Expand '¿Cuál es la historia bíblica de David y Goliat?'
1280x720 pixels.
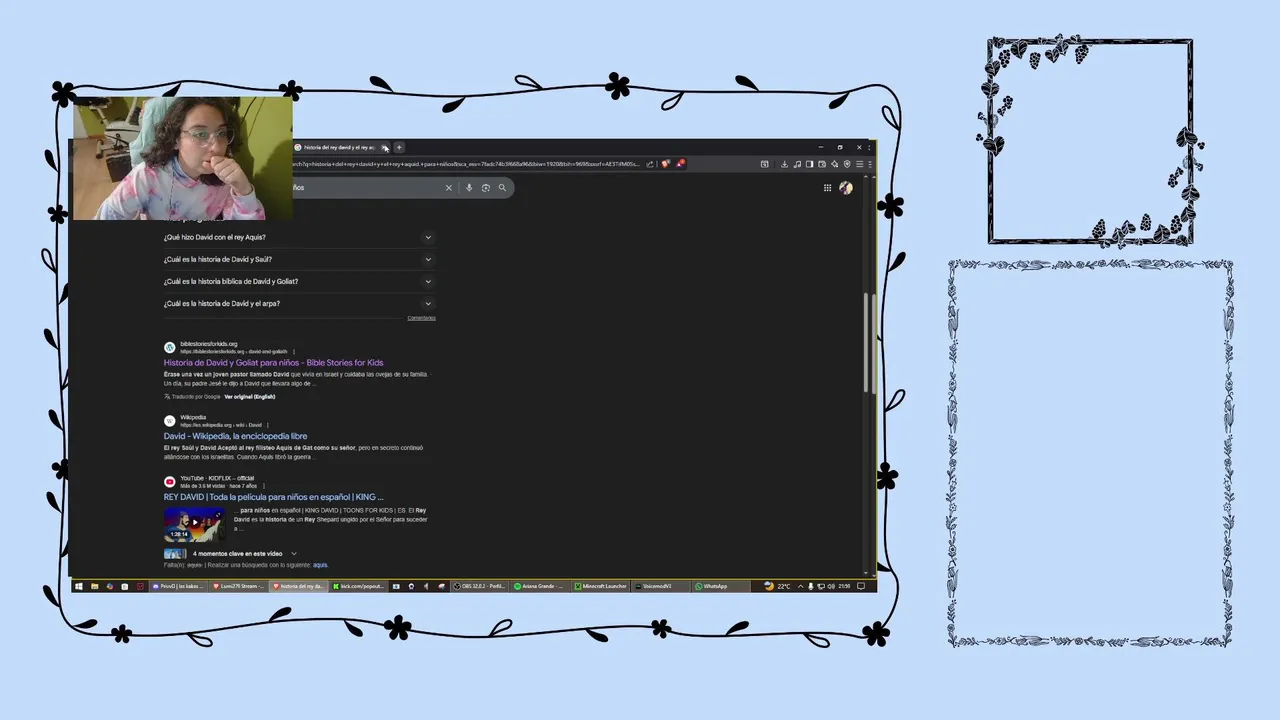[299, 281]
